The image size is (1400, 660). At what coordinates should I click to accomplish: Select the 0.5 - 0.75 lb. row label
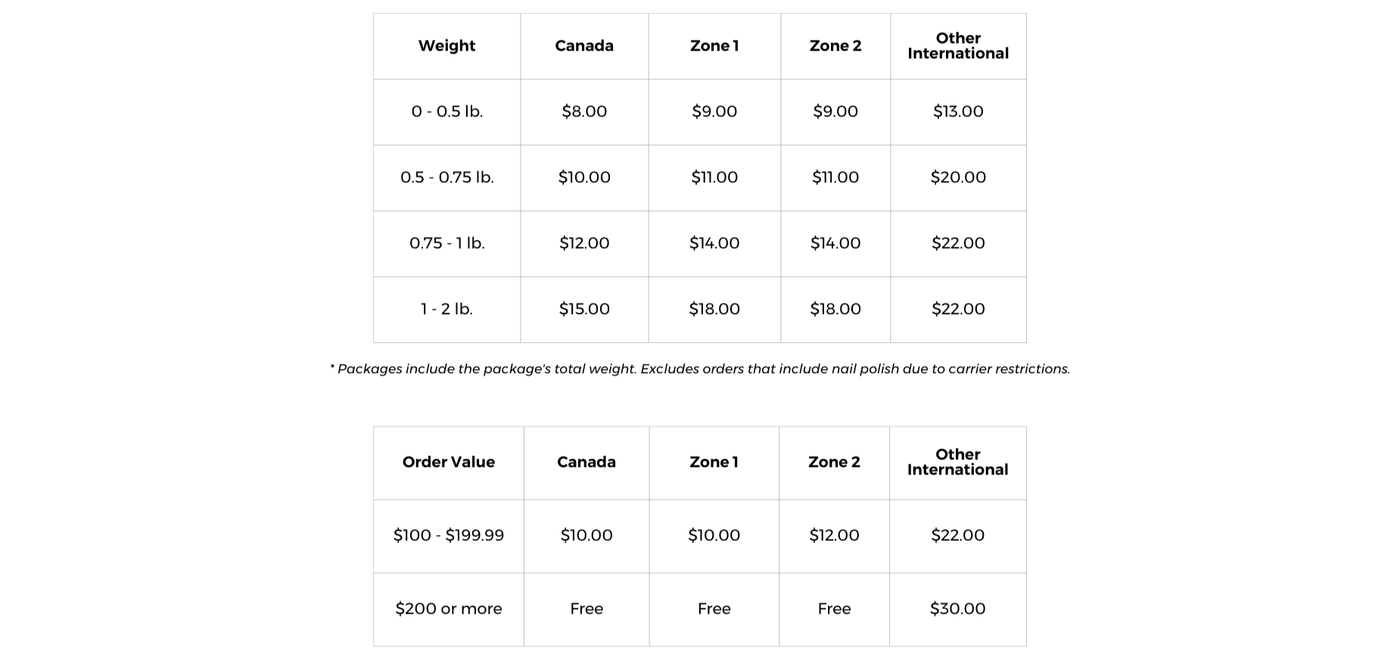[447, 178]
